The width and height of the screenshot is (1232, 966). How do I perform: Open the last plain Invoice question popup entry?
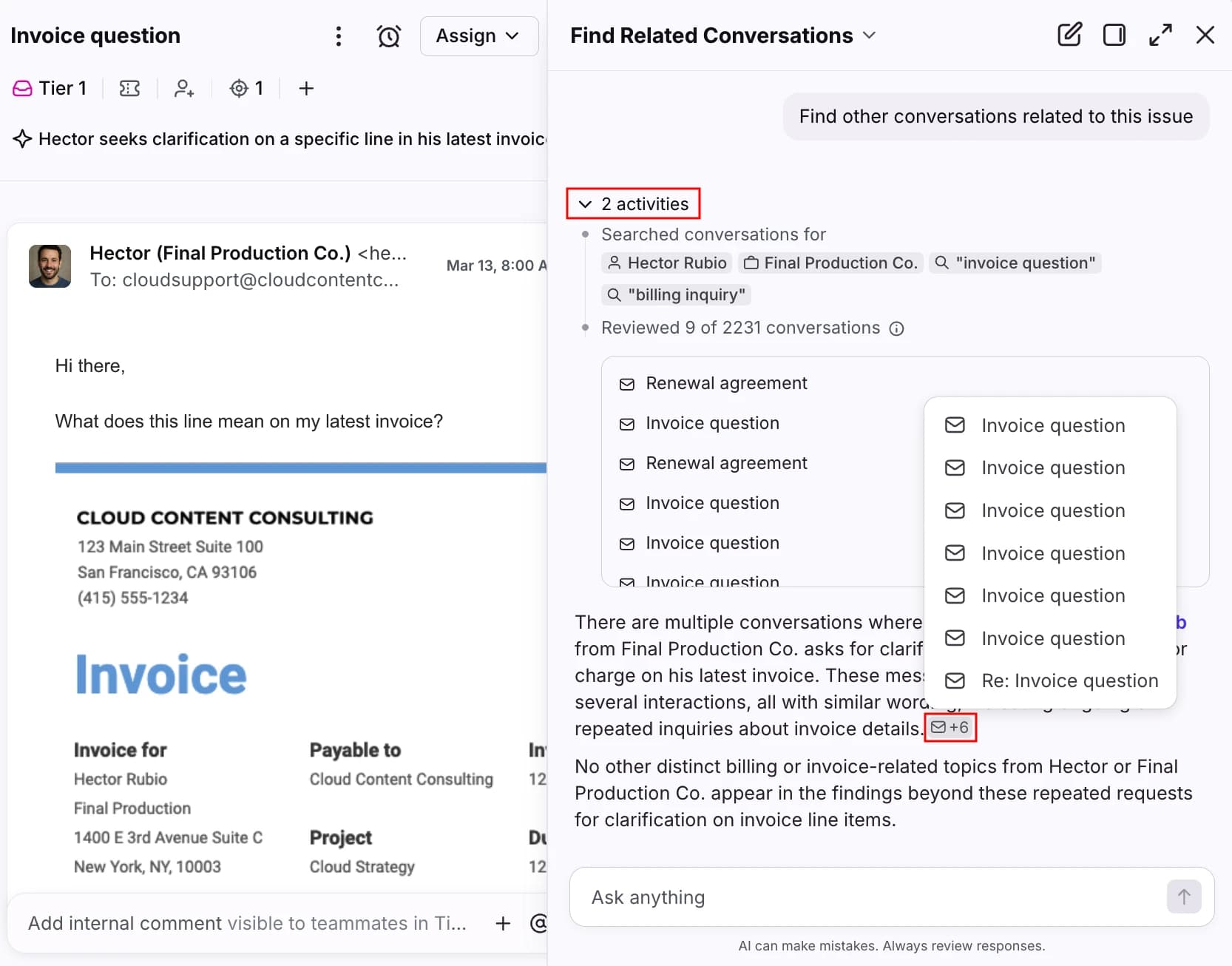coord(1051,638)
